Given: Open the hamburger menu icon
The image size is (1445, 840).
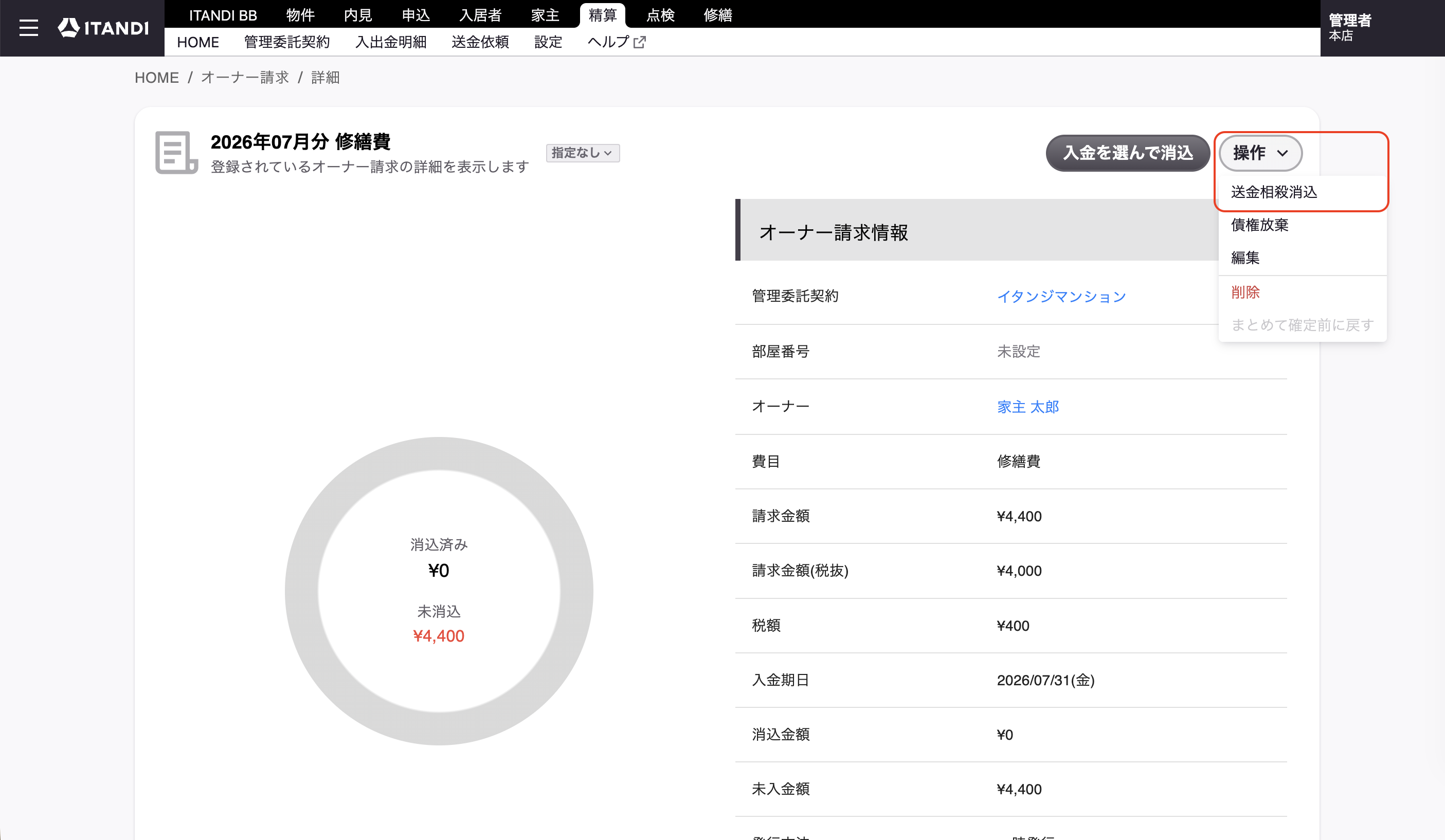Looking at the screenshot, I should tap(29, 28).
